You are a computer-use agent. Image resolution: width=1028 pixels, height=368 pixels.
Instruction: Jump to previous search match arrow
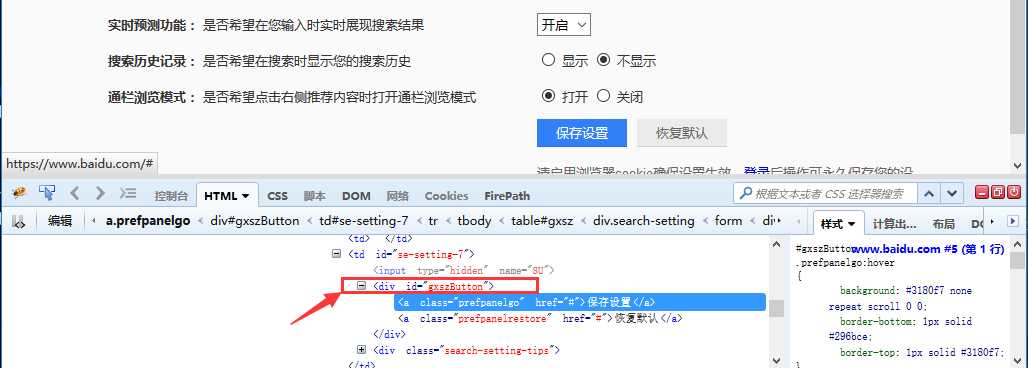click(x=928, y=194)
